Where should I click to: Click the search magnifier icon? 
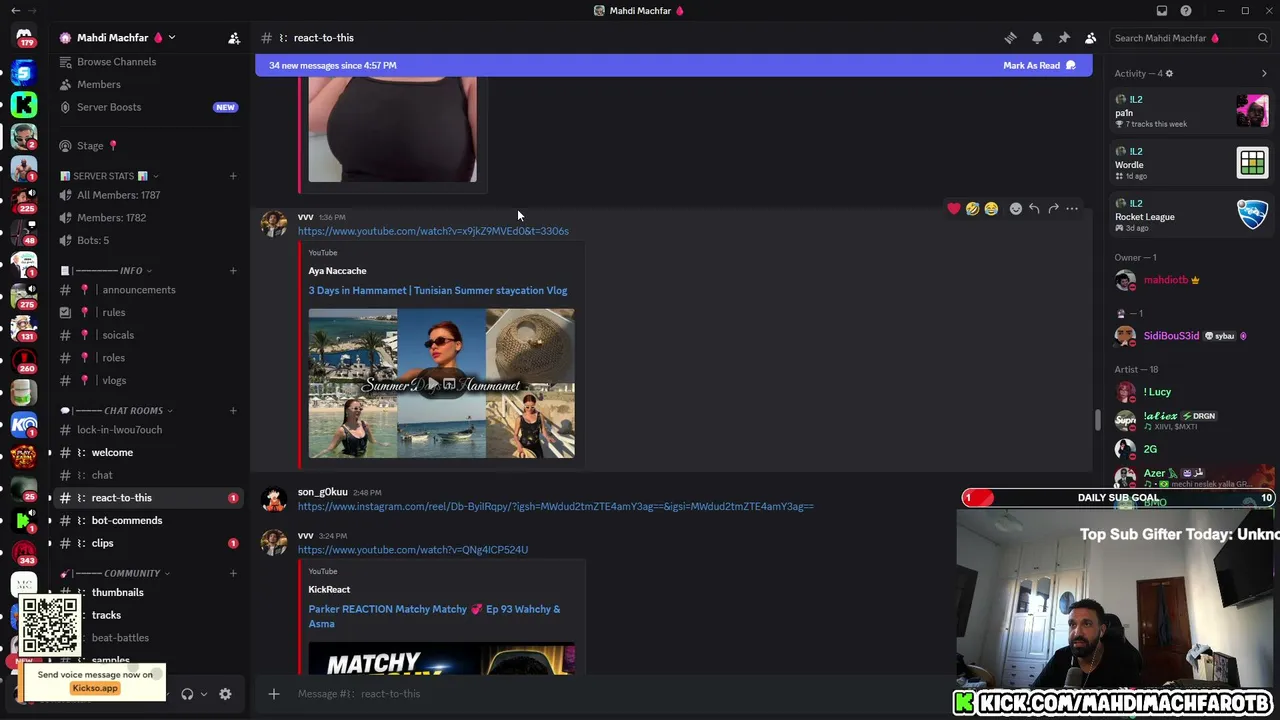1263,38
